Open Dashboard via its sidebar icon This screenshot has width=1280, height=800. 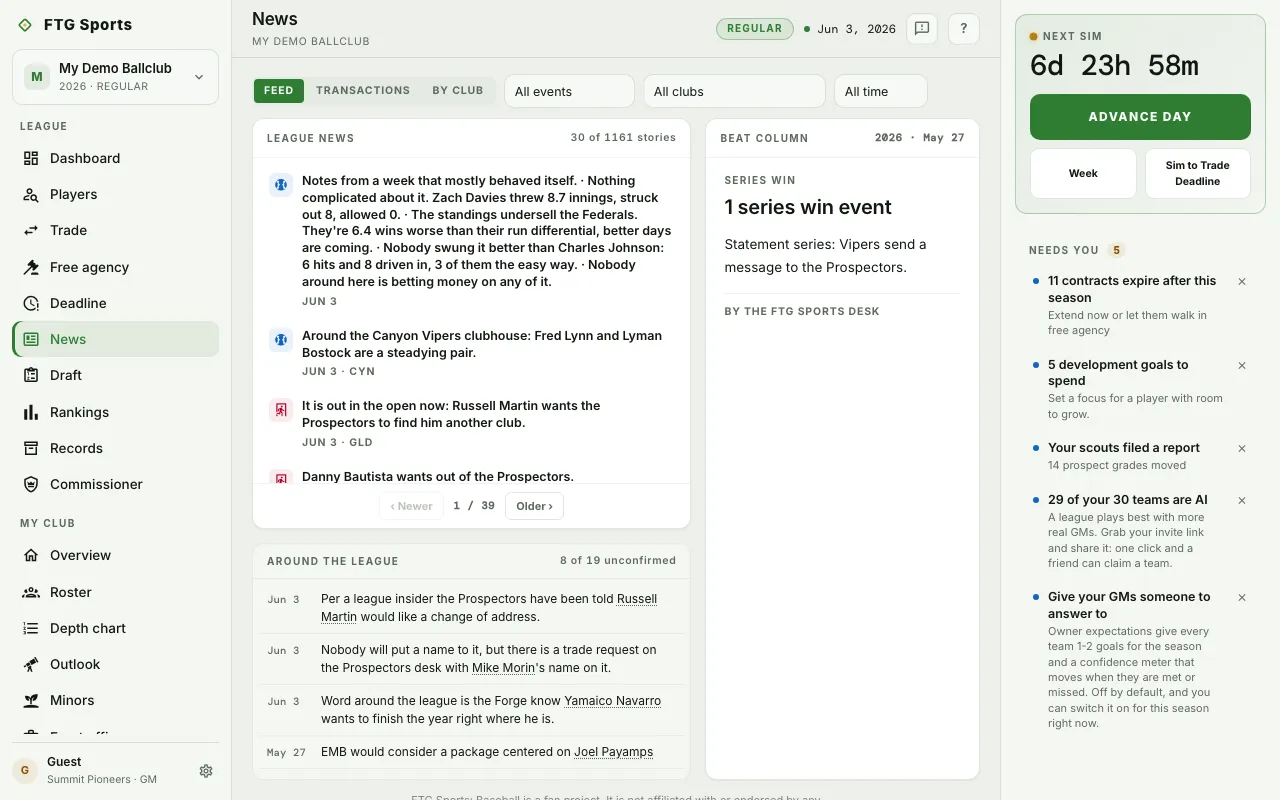click(31, 158)
